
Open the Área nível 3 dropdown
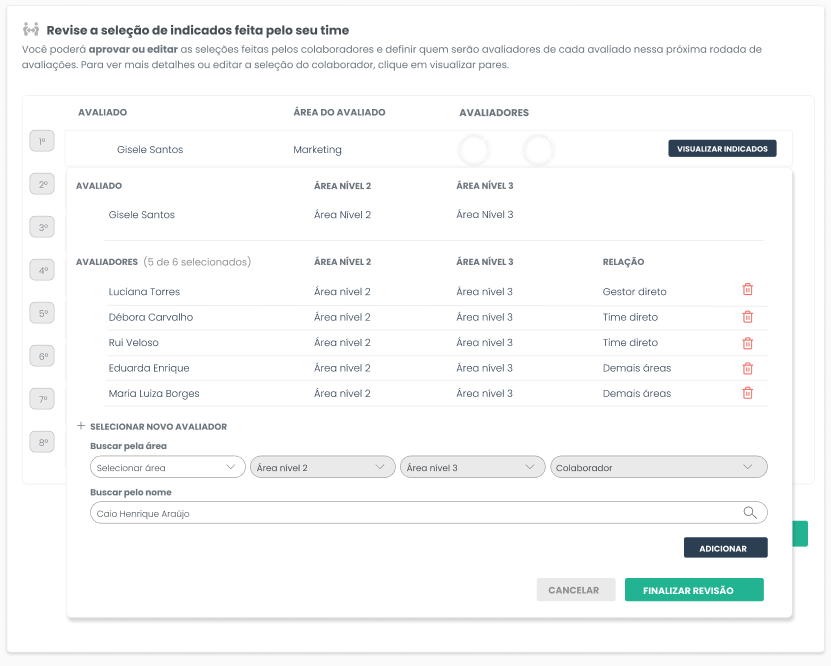(x=473, y=467)
